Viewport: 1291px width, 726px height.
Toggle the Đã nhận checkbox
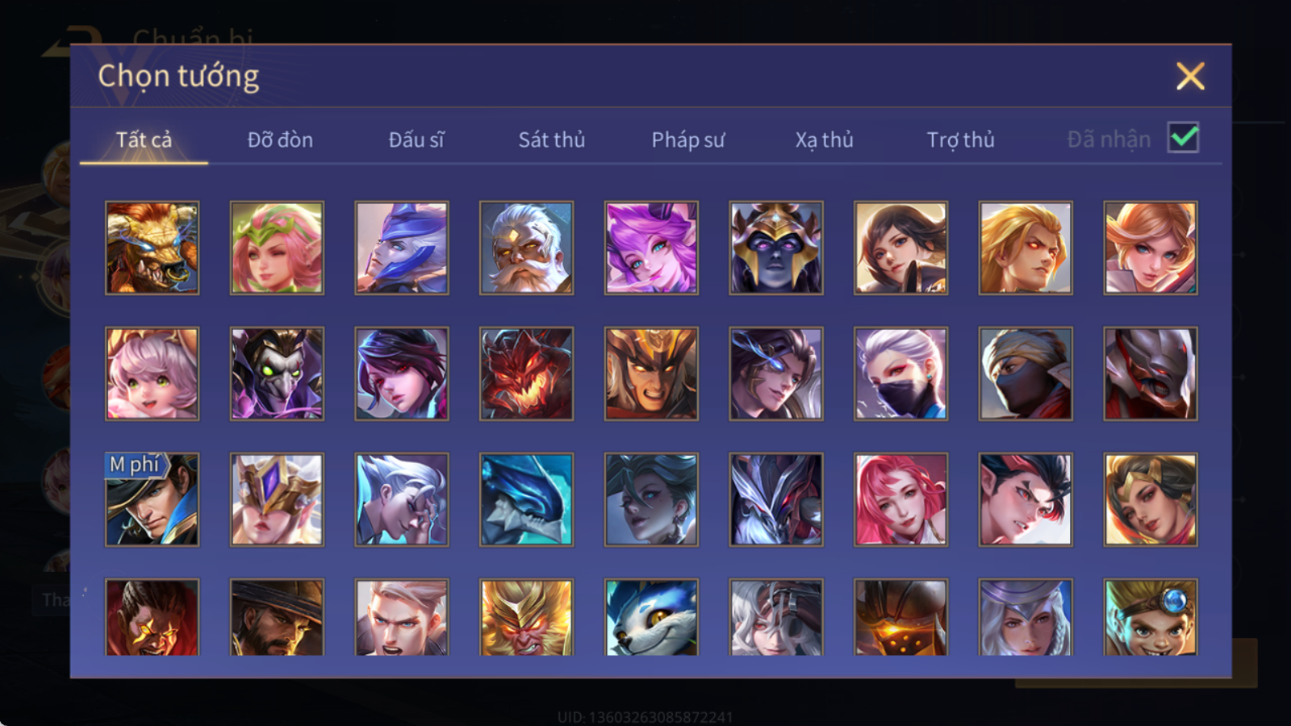click(x=1183, y=138)
